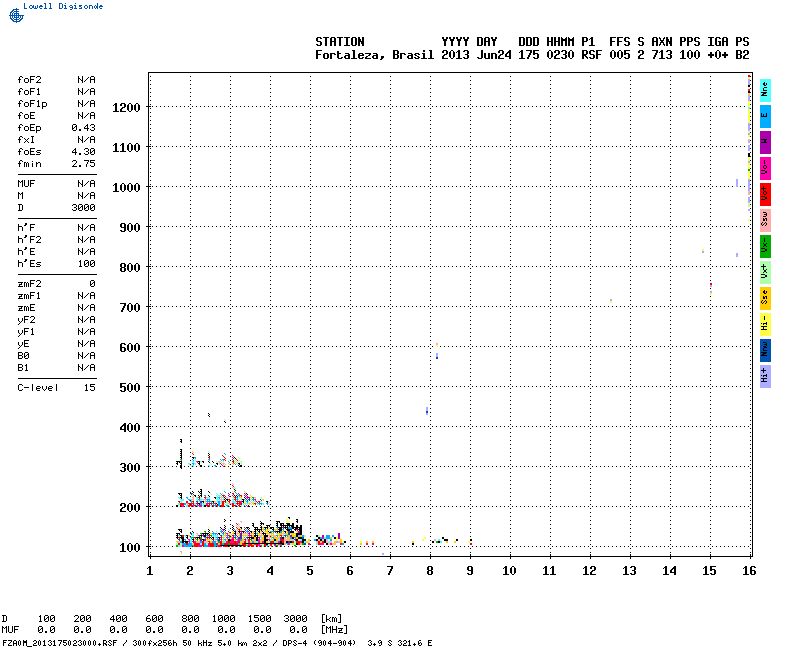Select the Ssw pink legend swatch
This screenshot has width=800, height=650.
765,220
